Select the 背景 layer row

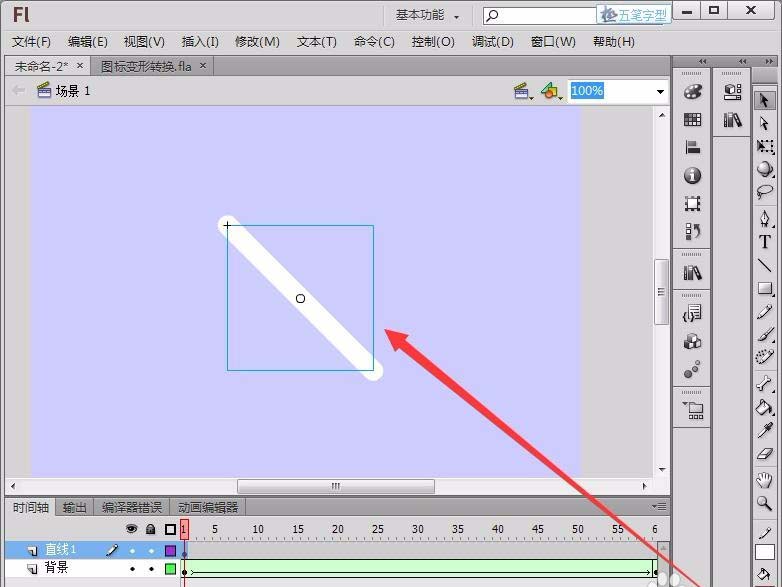point(93,569)
